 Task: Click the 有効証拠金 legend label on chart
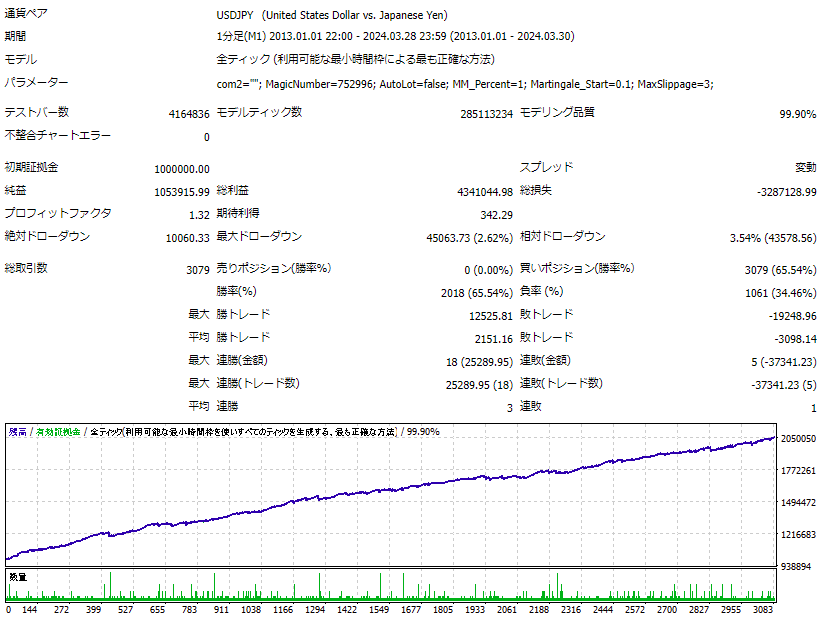(58, 432)
